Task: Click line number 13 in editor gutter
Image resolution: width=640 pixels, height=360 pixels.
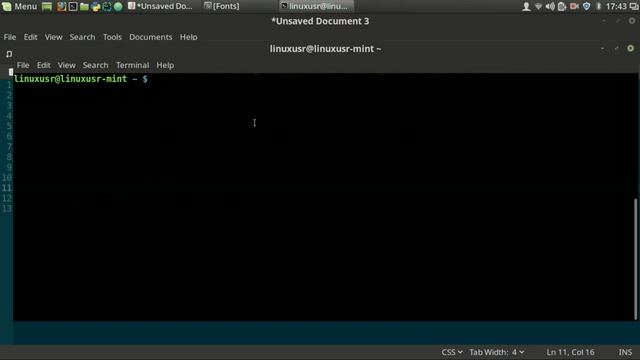Action: pos(7,209)
